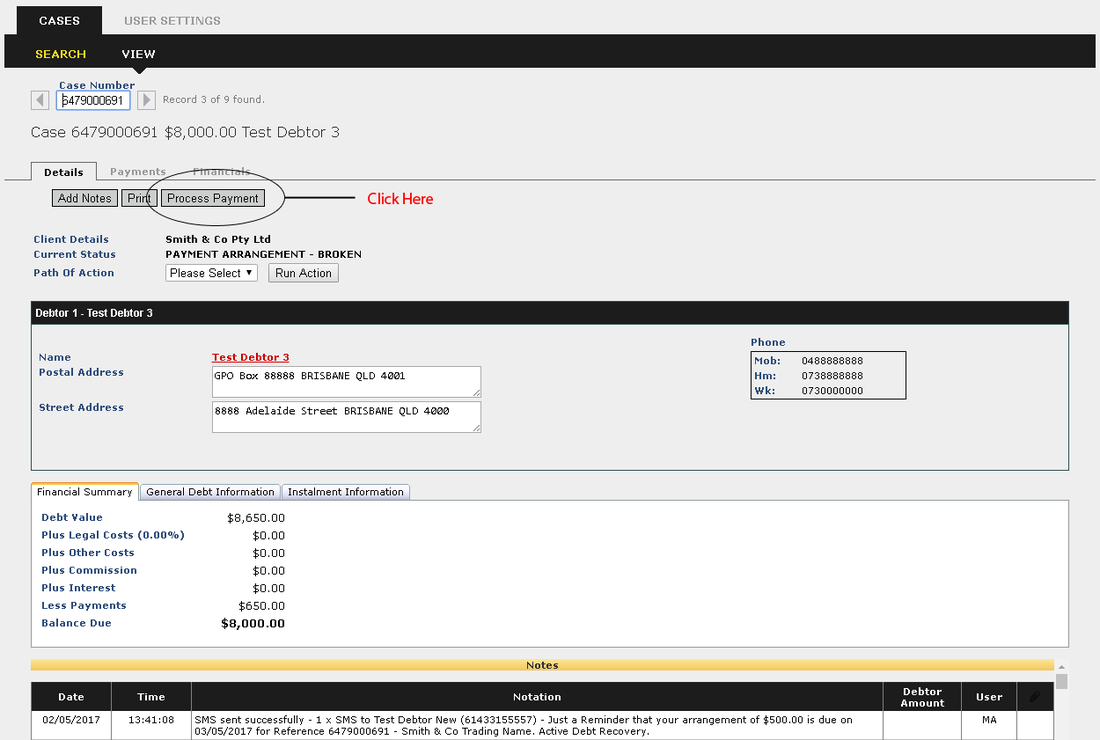Select the Instalment Information tab
This screenshot has width=1100, height=740.
coord(346,492)
